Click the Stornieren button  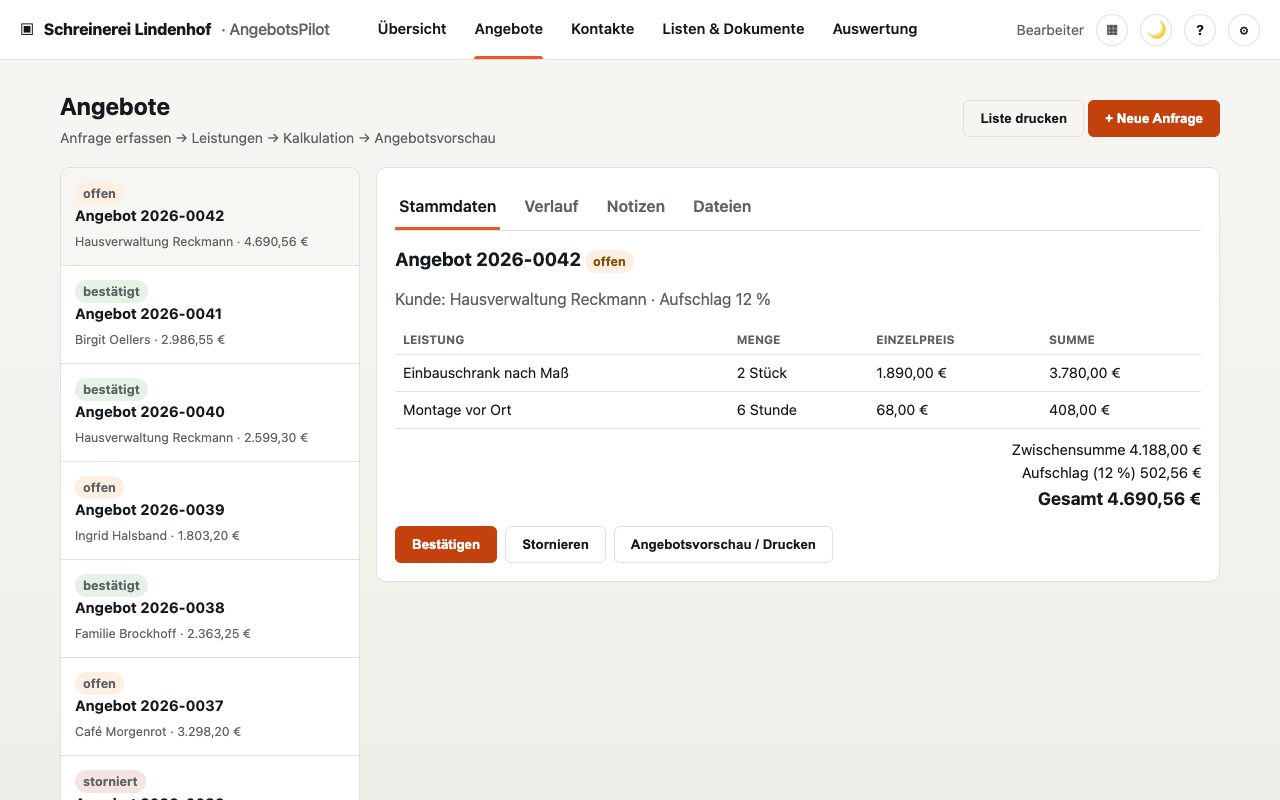click(x=555, y=545)
